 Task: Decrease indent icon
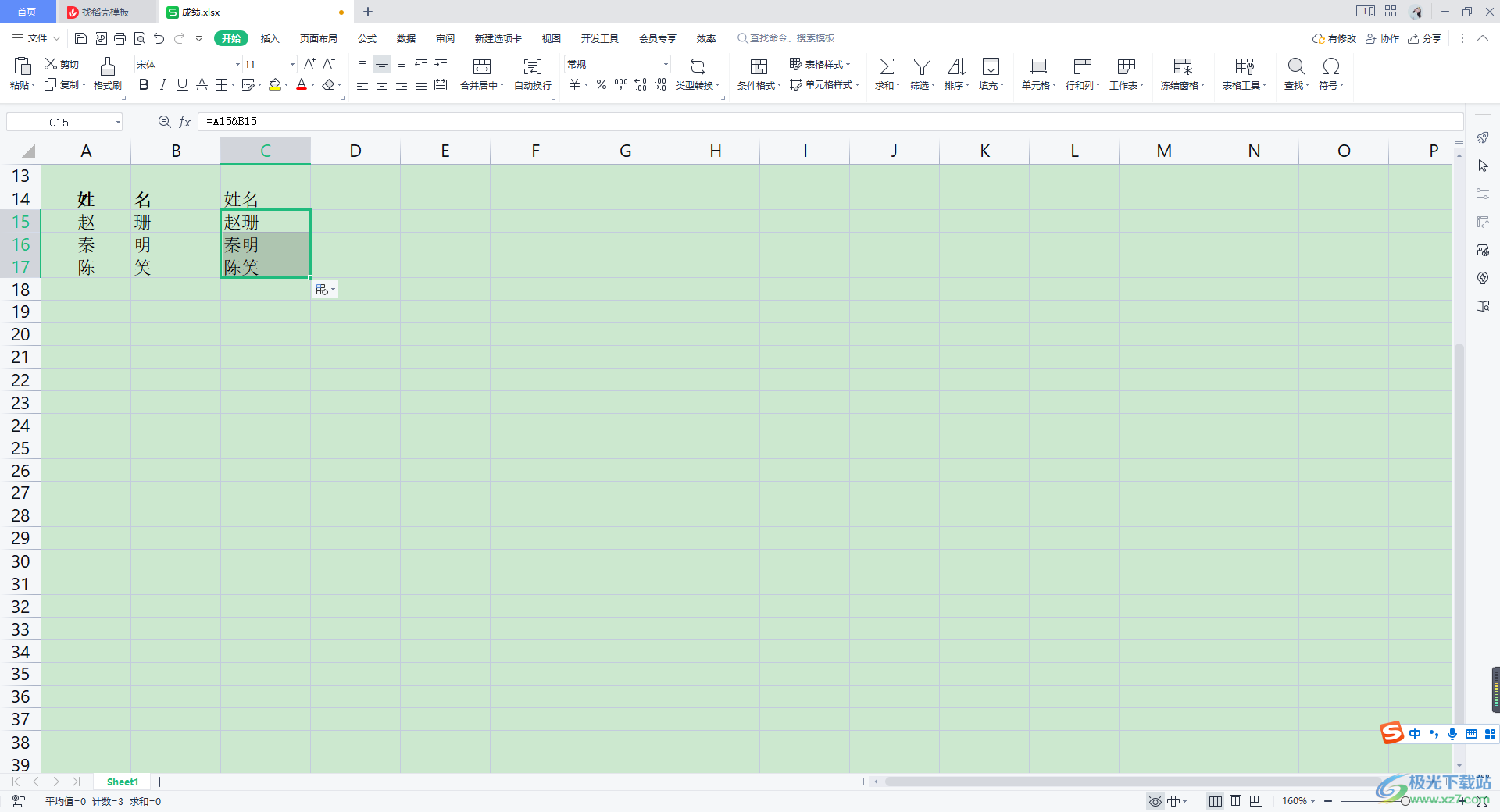pyautogui.click(x=421, y=64)
